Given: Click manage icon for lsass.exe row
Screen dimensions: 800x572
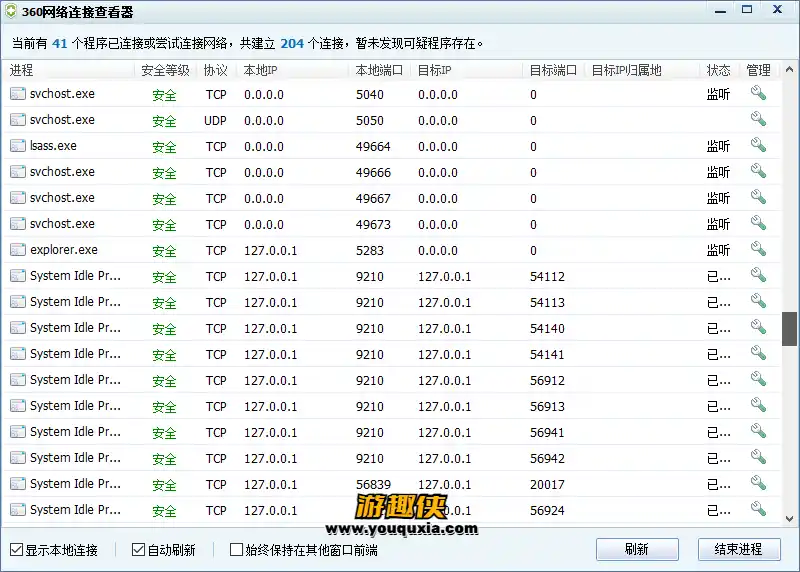Looking at the screenshot, I should 758,145.
